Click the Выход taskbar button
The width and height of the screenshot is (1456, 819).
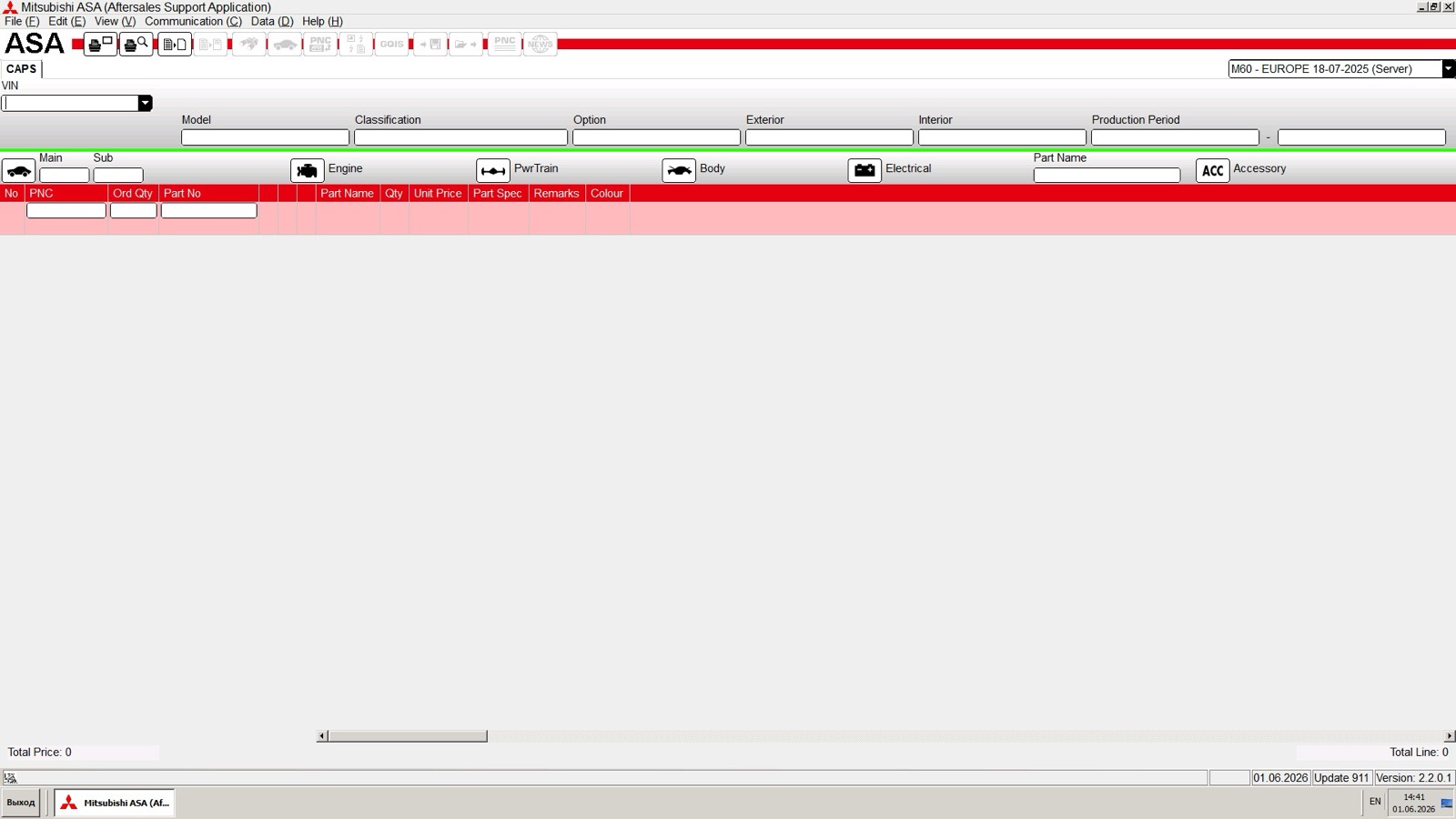(21, 803)
